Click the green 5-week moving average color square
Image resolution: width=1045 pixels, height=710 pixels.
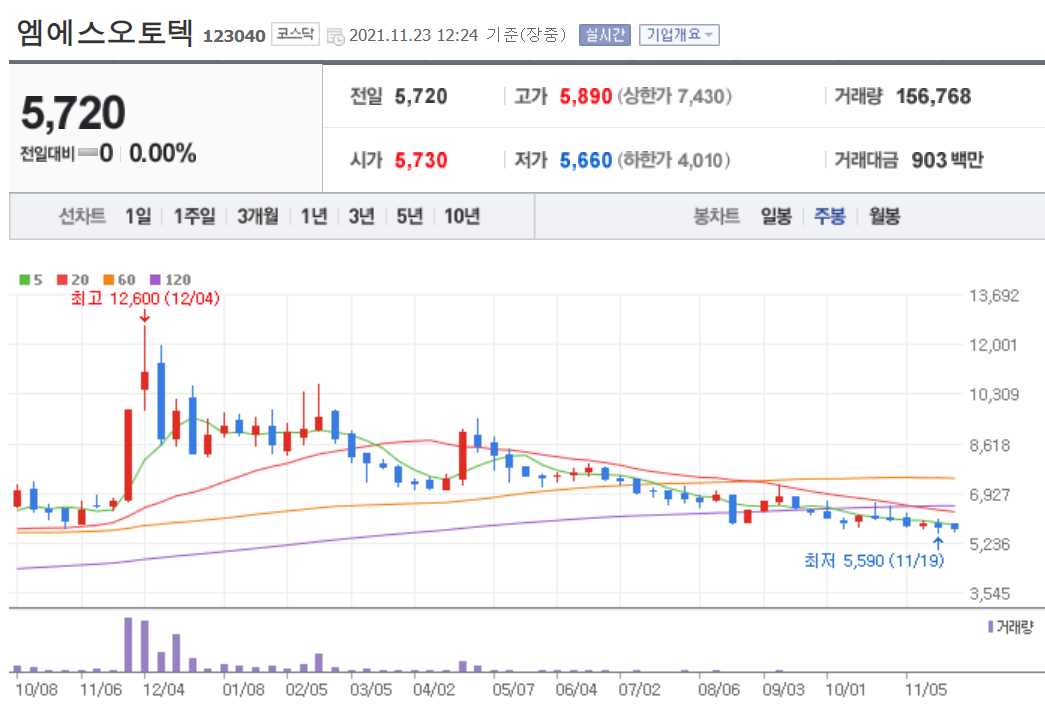click(23, 279)
